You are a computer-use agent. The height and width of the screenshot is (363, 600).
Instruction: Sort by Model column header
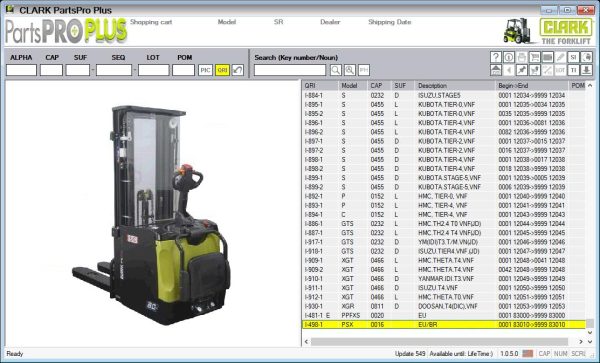coord(353,86)
